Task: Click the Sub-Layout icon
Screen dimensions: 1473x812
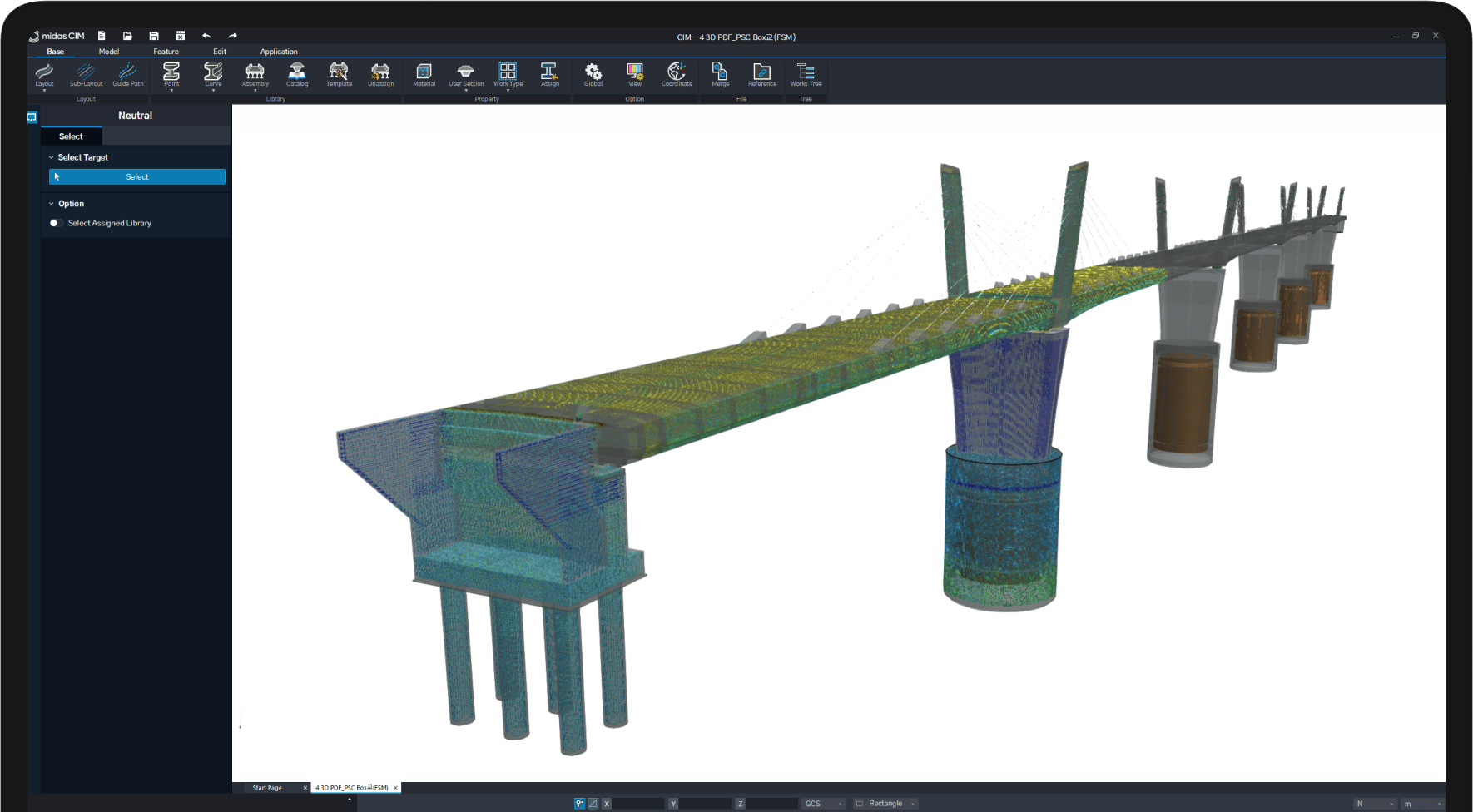Action: [x=86, y=73]
